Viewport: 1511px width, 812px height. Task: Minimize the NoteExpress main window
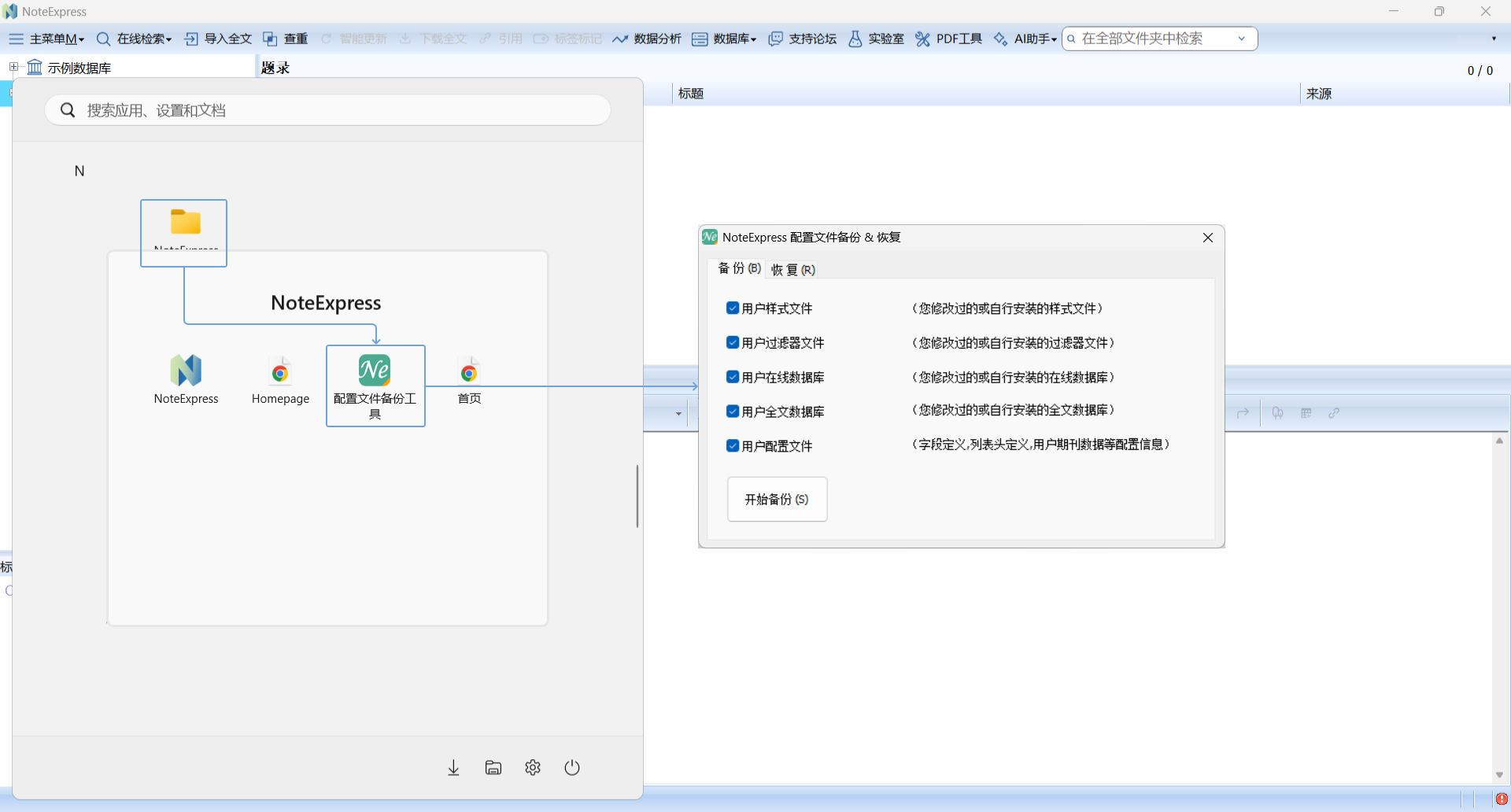pos(1394,11)
